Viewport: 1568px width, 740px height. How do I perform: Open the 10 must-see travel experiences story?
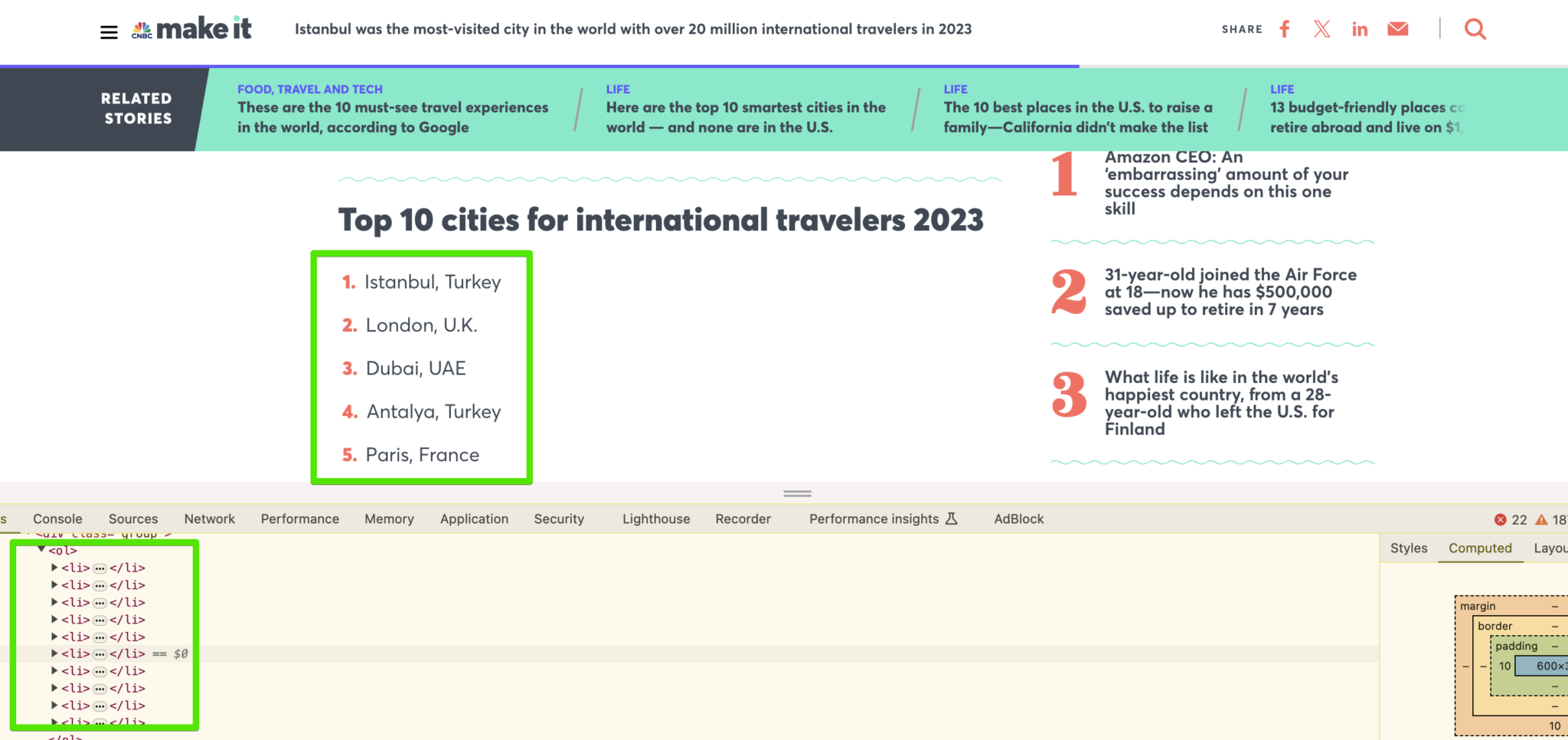(x=392, y=117)
